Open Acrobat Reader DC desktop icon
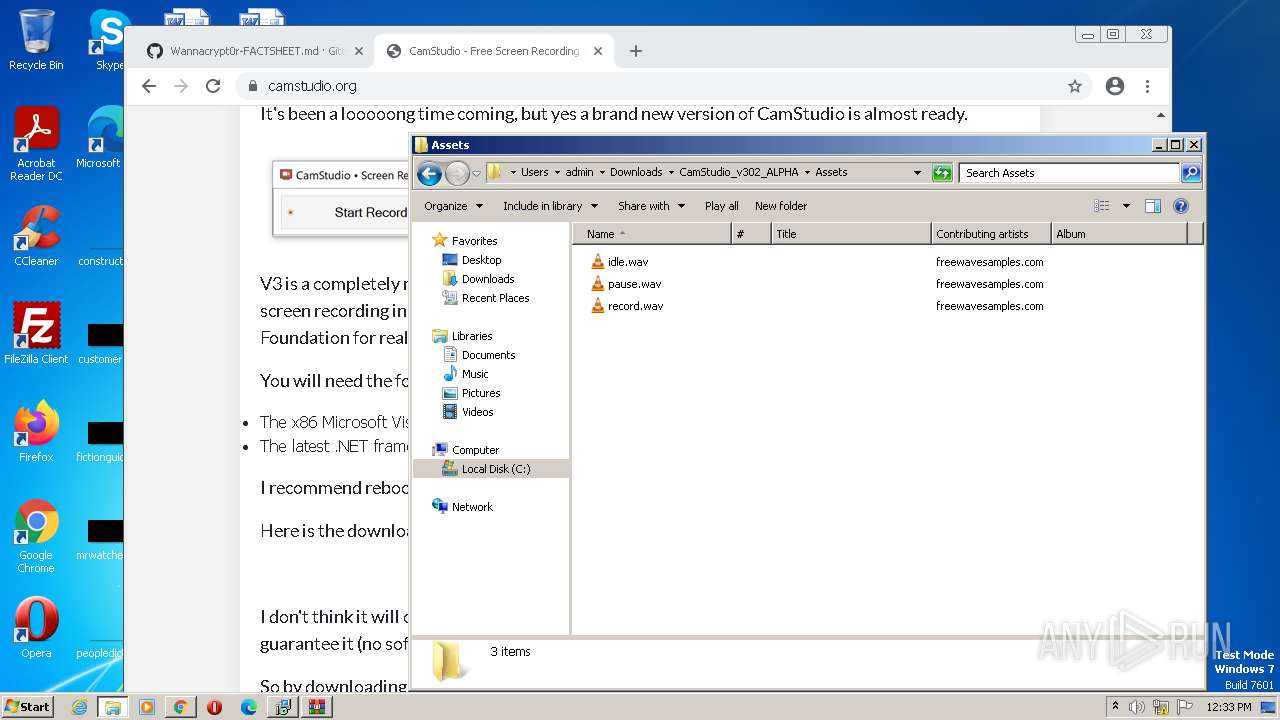The image size is (1280, 720). [36, 144]
